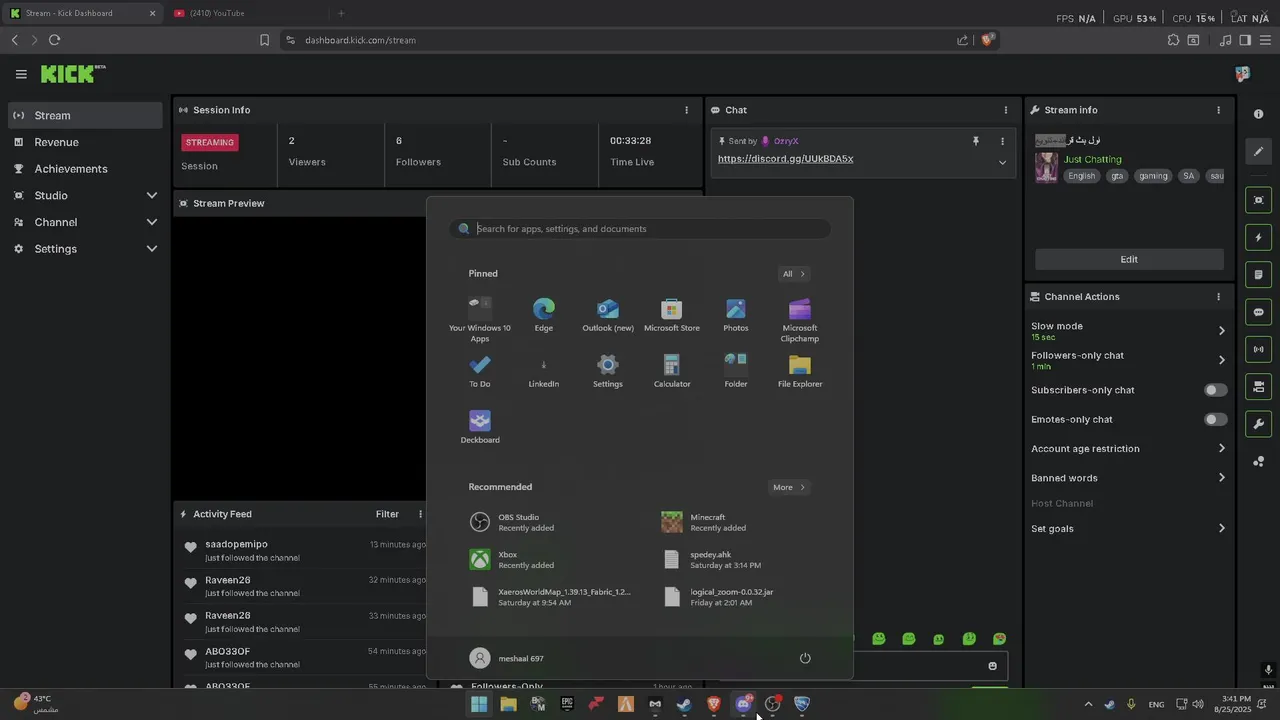Image resolution: width=1280 pixels, height=720 pixels.
Task: Click the lightning bolt sidebar icon
Action: coord(1258,237)
